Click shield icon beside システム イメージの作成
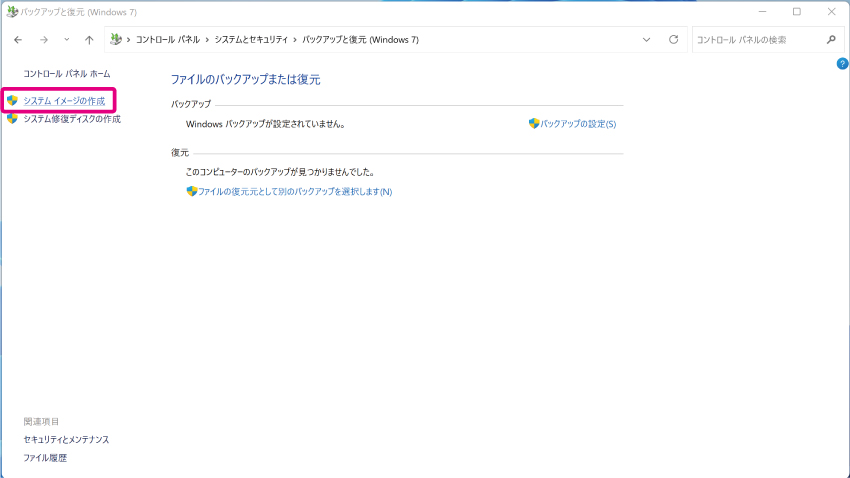 12,100
